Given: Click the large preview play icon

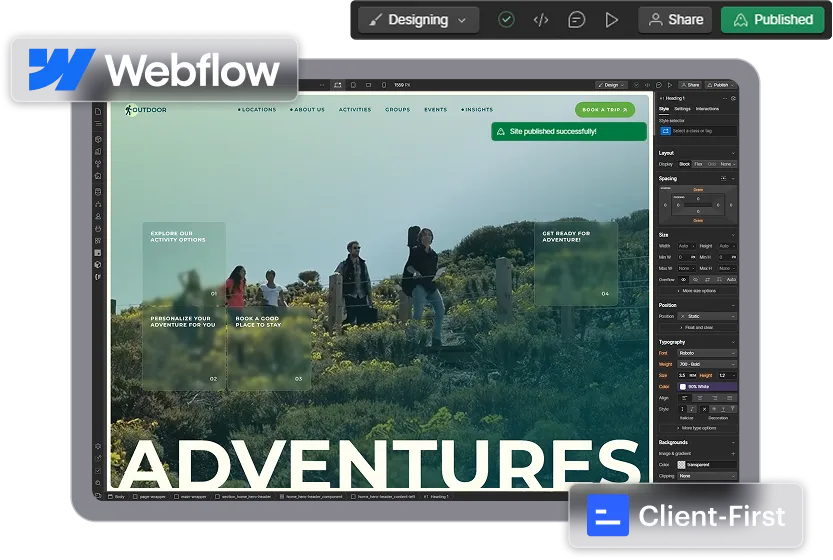Looking at the screenshot, I should pos(611,20).
